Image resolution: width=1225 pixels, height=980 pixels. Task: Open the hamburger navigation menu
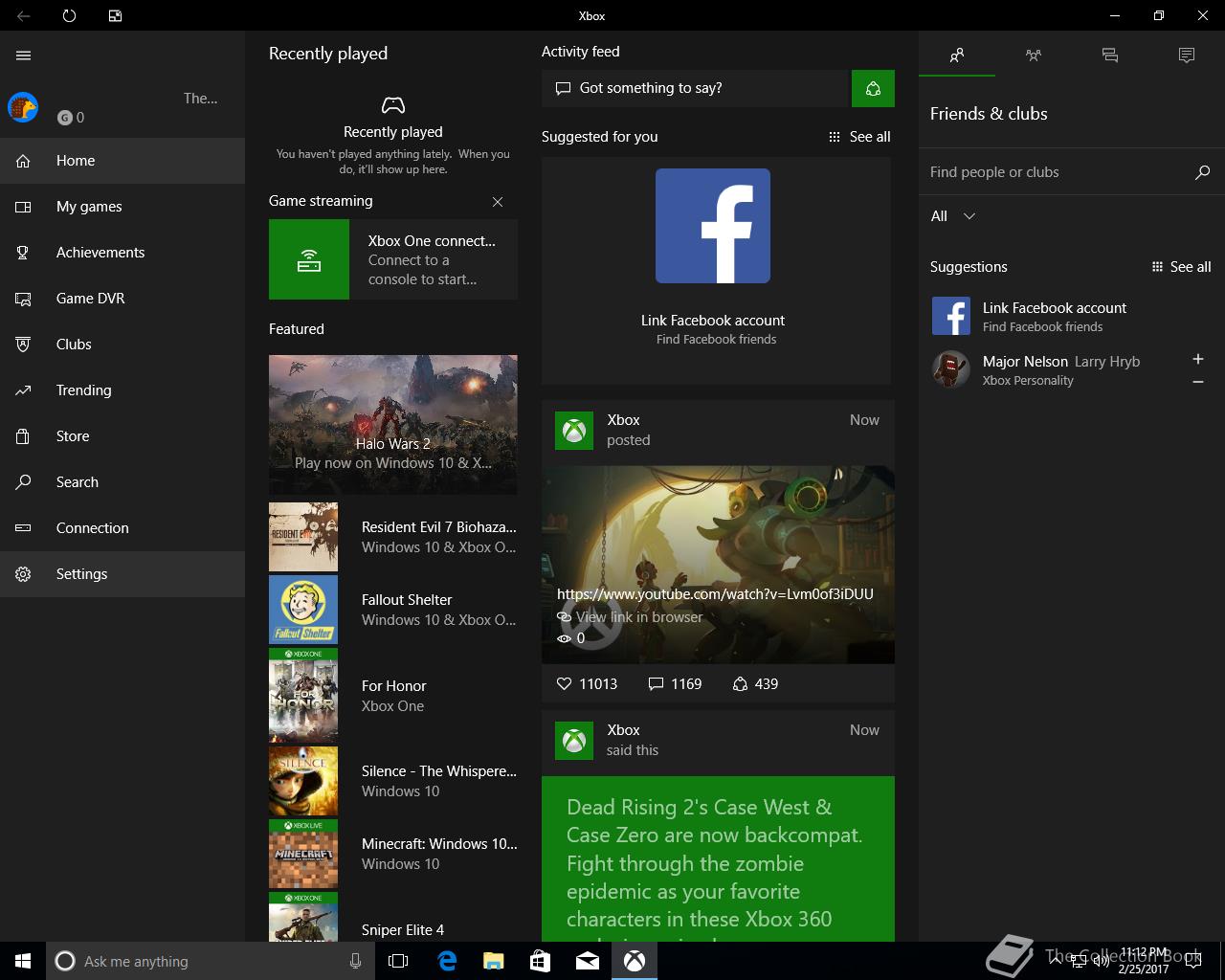pos(24,56)
